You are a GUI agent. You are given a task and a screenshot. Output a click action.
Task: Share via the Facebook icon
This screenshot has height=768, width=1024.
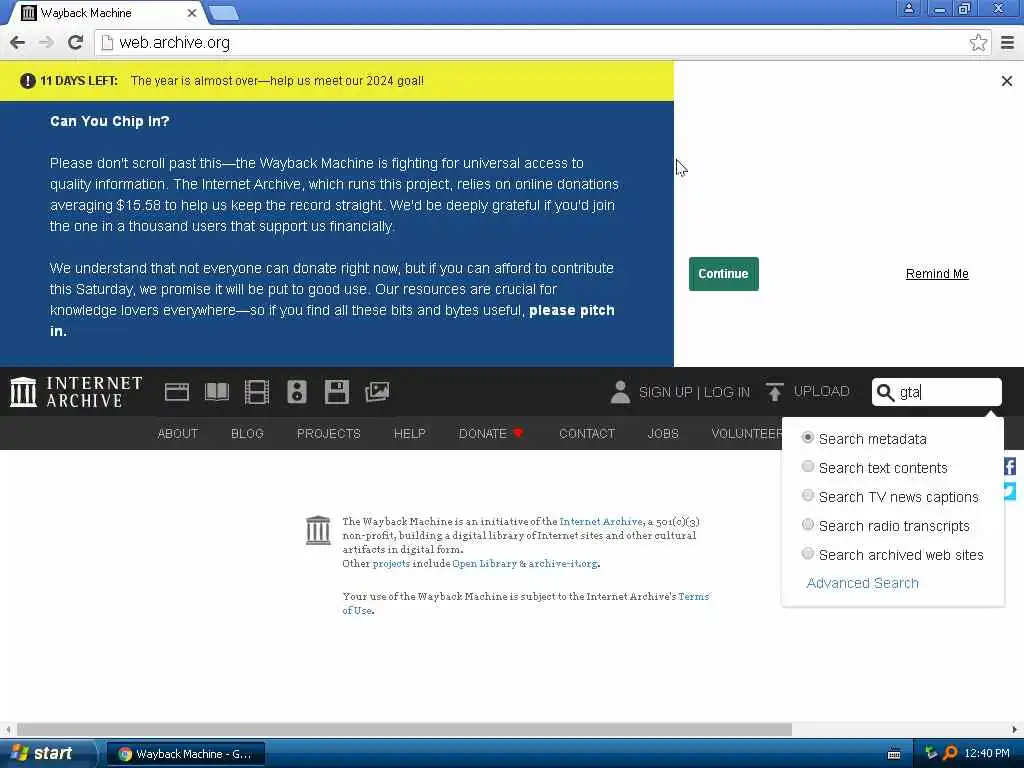click(x=1010, y=466)
